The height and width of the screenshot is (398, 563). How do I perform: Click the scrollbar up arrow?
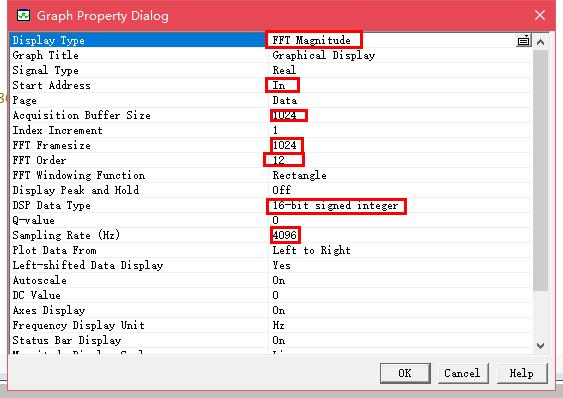[540, 42]
